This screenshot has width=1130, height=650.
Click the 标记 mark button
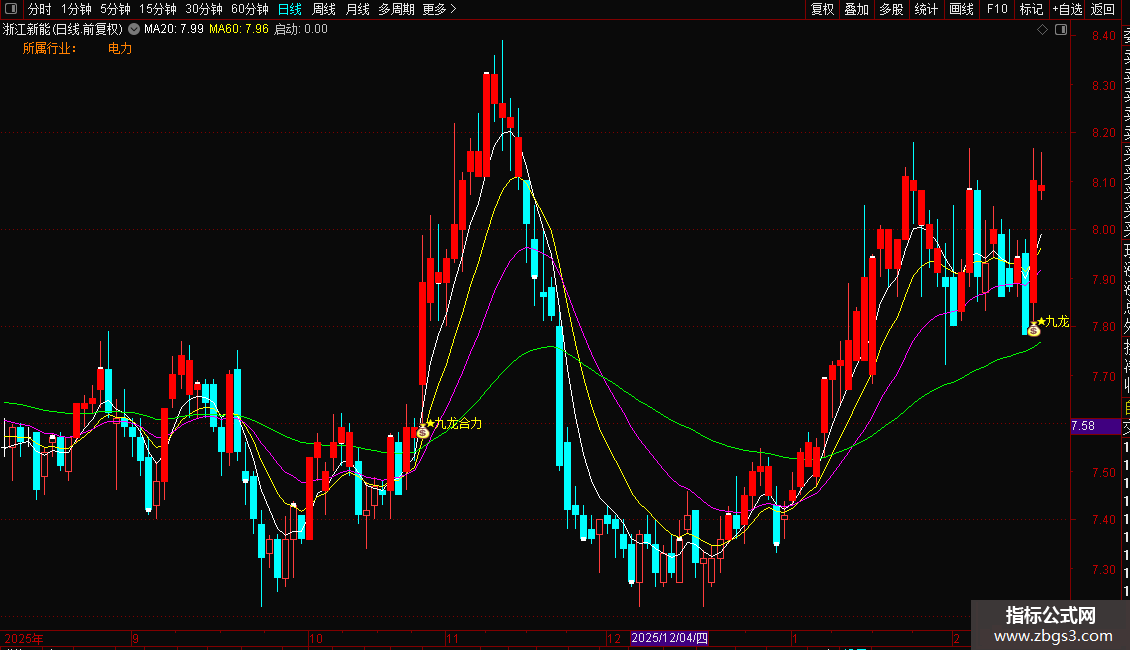(1031, 9)
